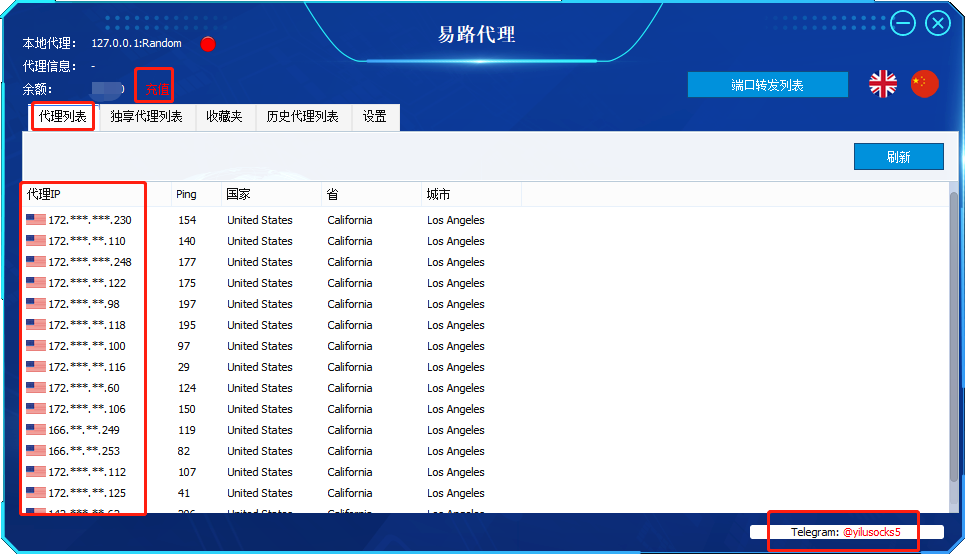Viewport: 967px width, 554px height.
Task: Switch language with the China flag icon
Action: tap(925, 84)
